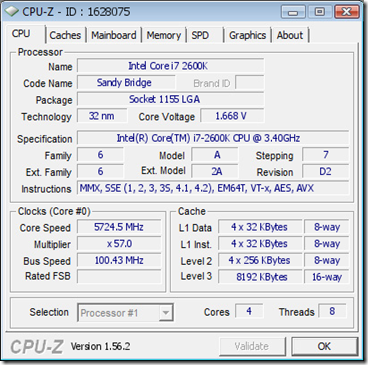
Task: Open the Graphics tab
Action: point(247,35)
